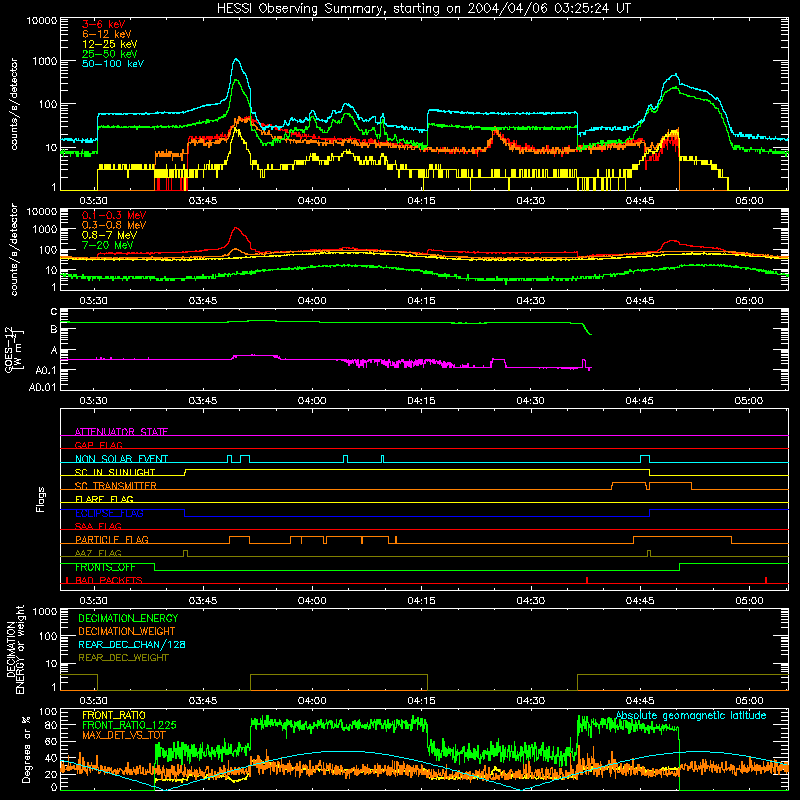Image resolution: width=800 pixels, height=800 pixels.
Task: Click the REAR_DEC_WEIGHT legend label
Action: pos(123,658)
